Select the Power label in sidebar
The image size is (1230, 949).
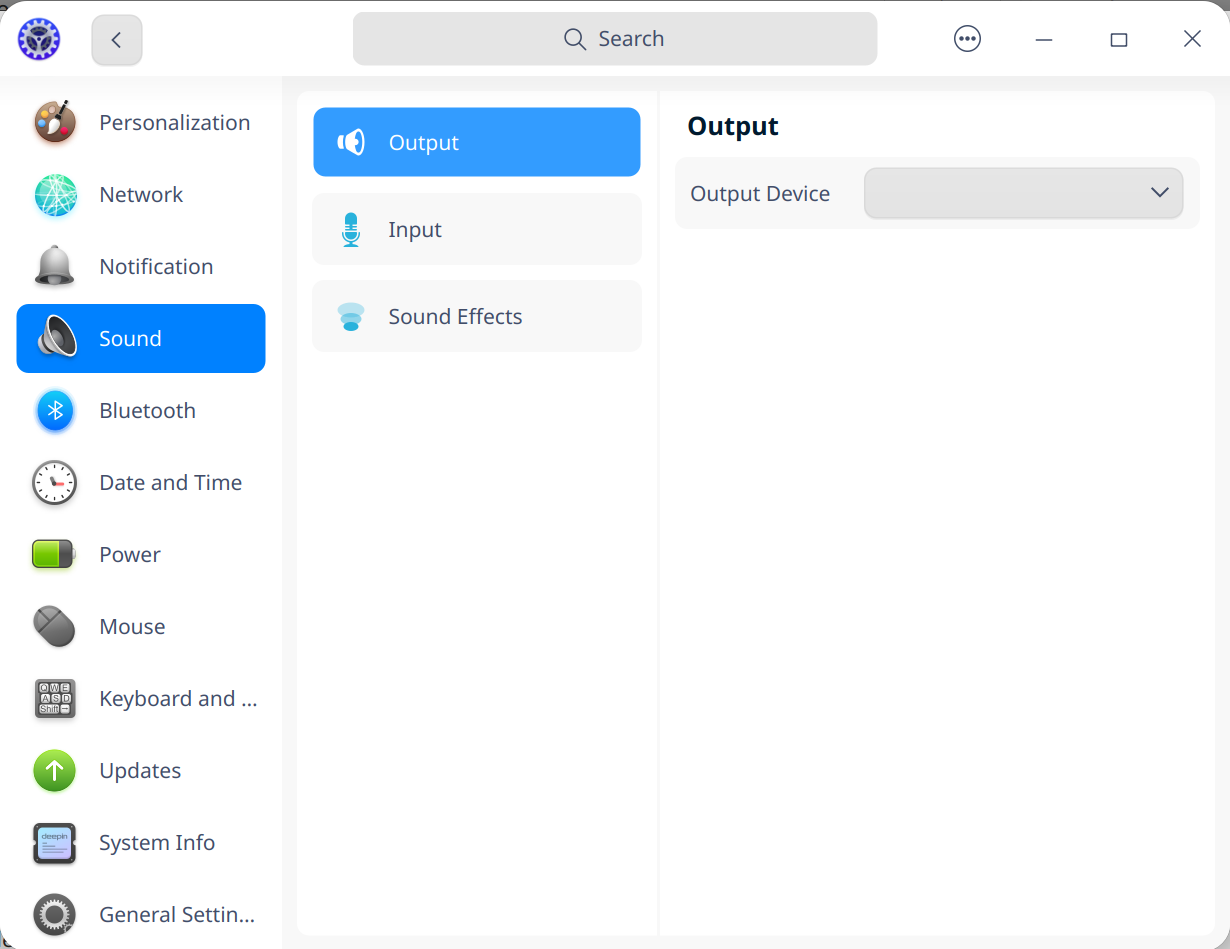pyautogui.click(x=130, y=555)
